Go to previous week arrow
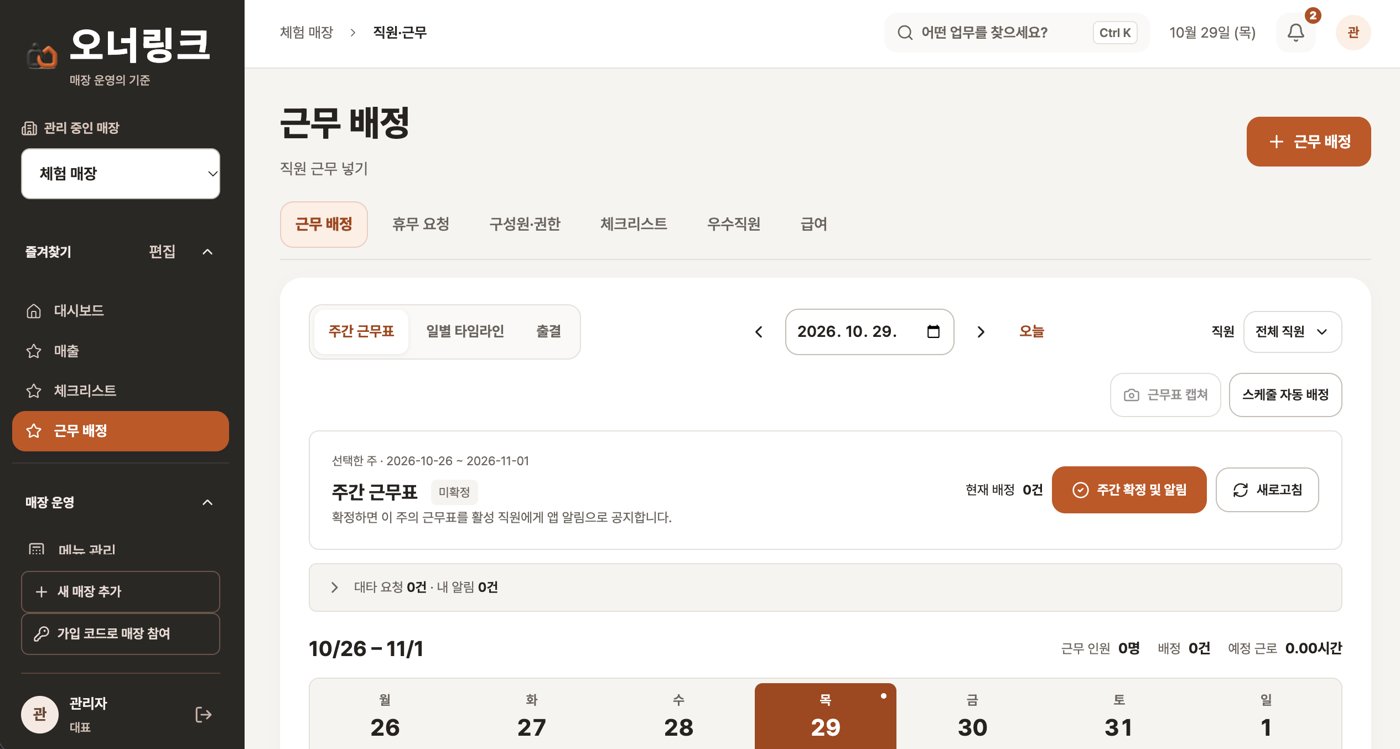Viewport: 1400px width, 749px height. coord(759,332)
